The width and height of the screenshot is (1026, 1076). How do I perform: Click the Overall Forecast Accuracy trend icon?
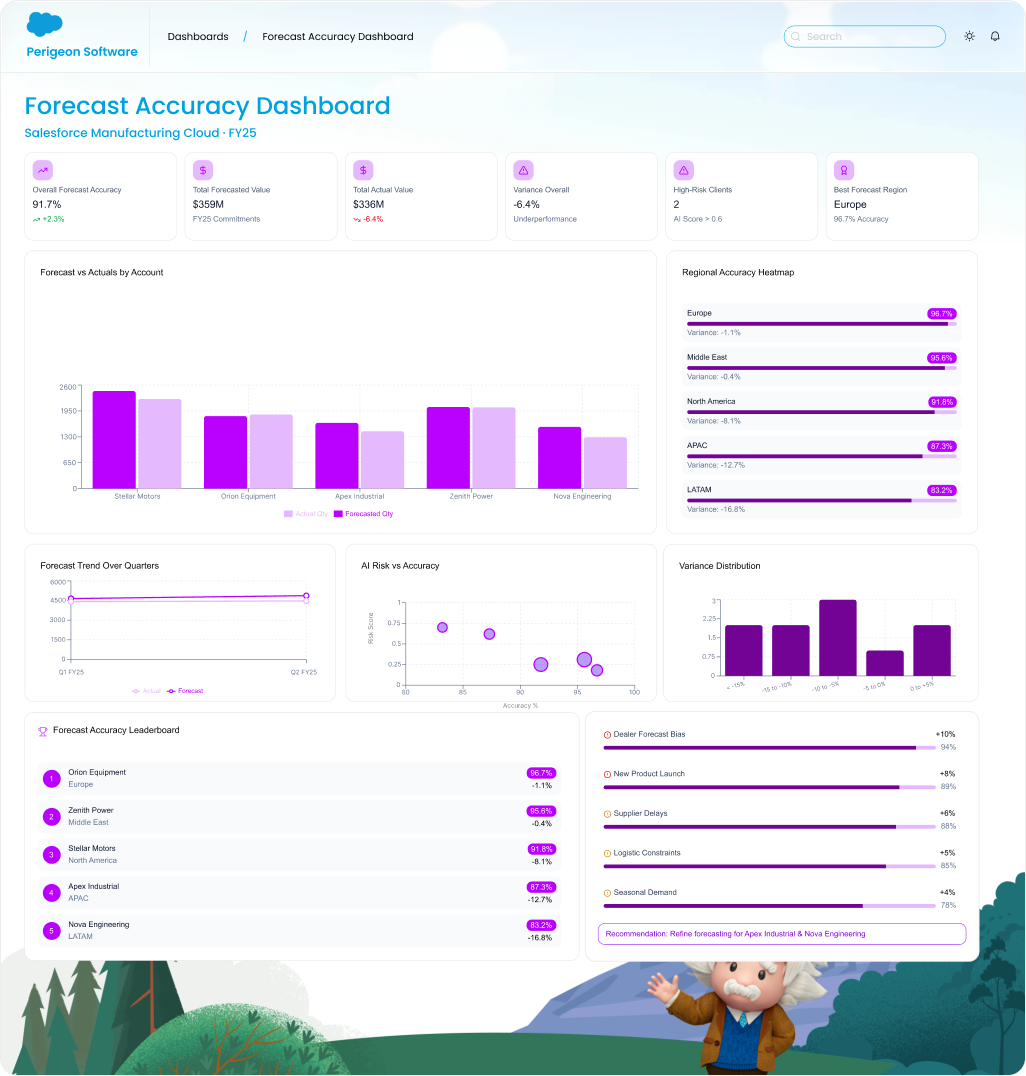point(43,170)
